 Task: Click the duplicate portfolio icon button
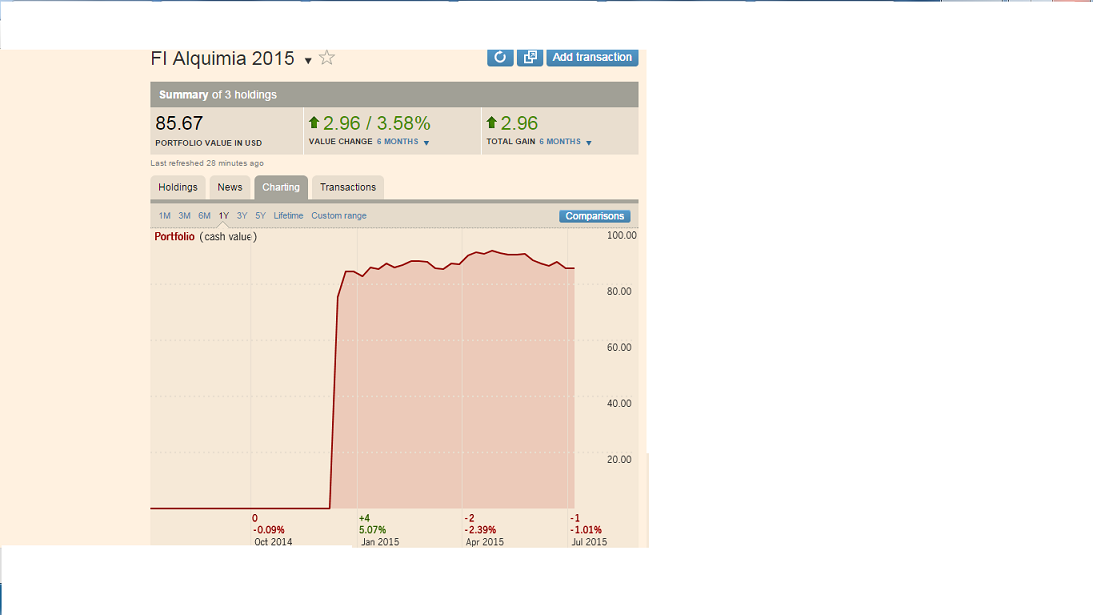pyautogui.click(x=530, y=57)
